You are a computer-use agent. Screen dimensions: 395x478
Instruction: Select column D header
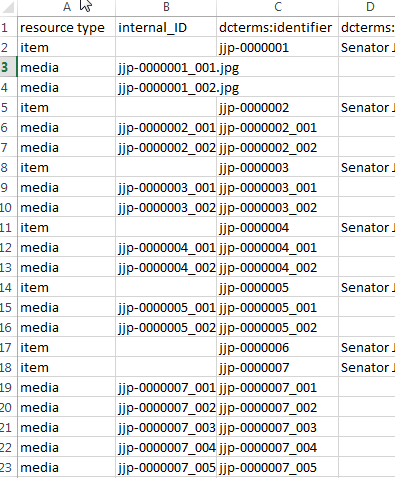367,7
